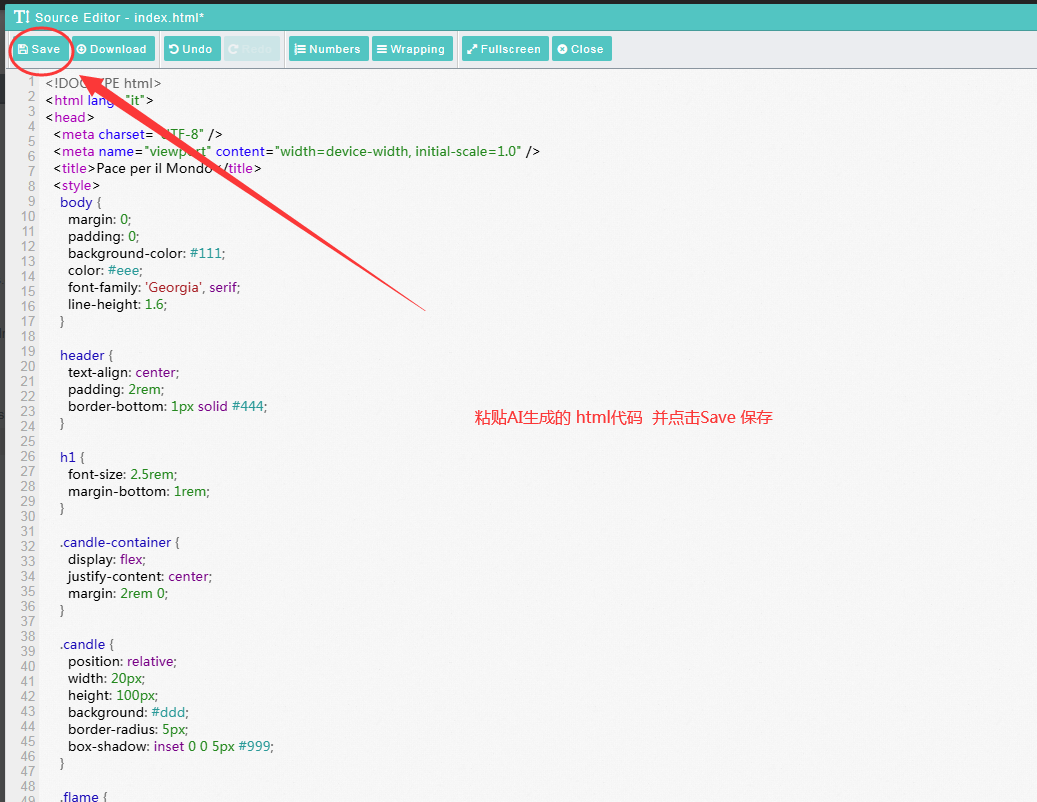Click the box-shadow inset property line
1037x802 pixels.
(170, 746)
